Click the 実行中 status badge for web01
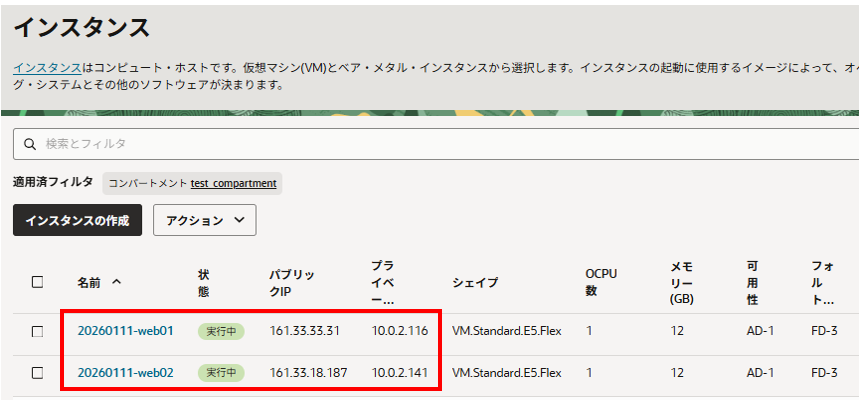This screenshot has width=868, height=404. coord(221,331)
